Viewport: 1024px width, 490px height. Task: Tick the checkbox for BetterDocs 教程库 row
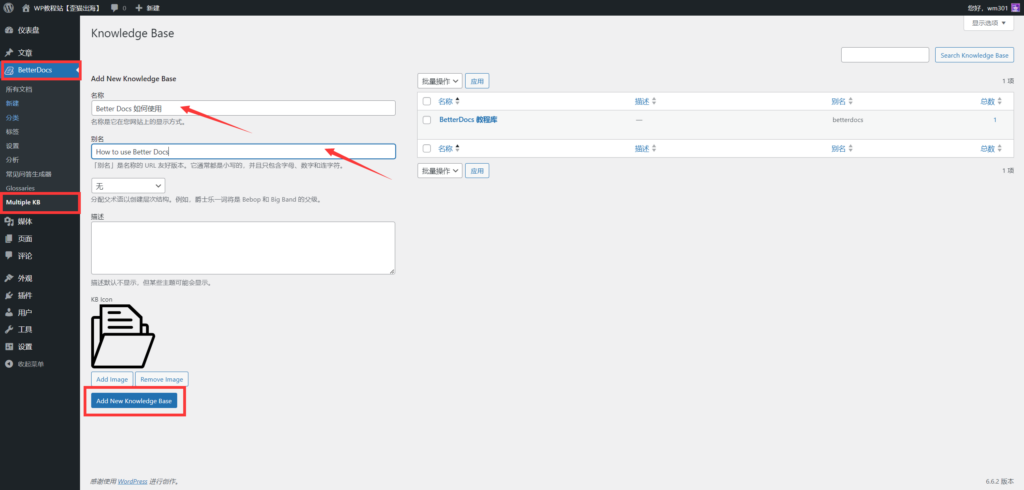click(x=427, y=120)
